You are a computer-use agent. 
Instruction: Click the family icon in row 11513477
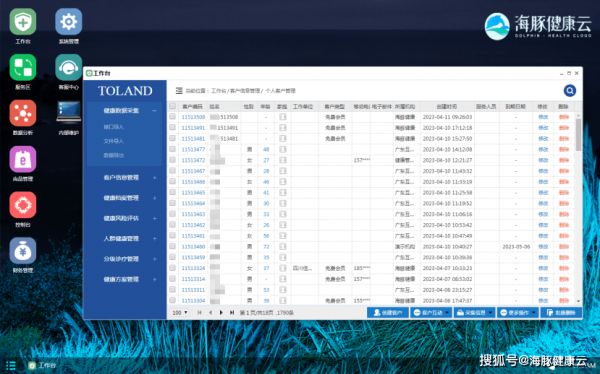click(282, 149)
